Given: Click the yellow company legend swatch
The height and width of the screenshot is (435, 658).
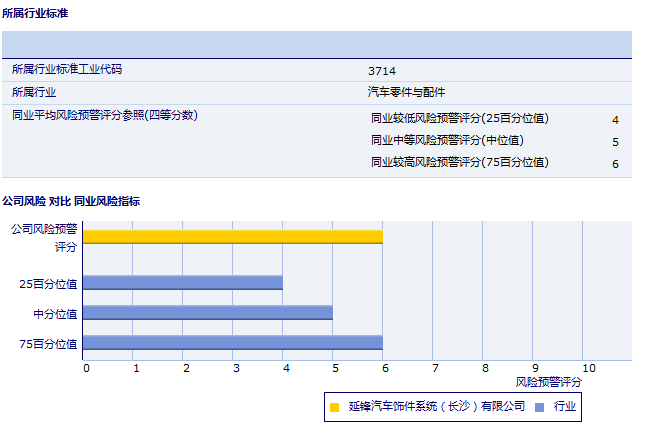Looking at the screenshot, I should 334,407.
